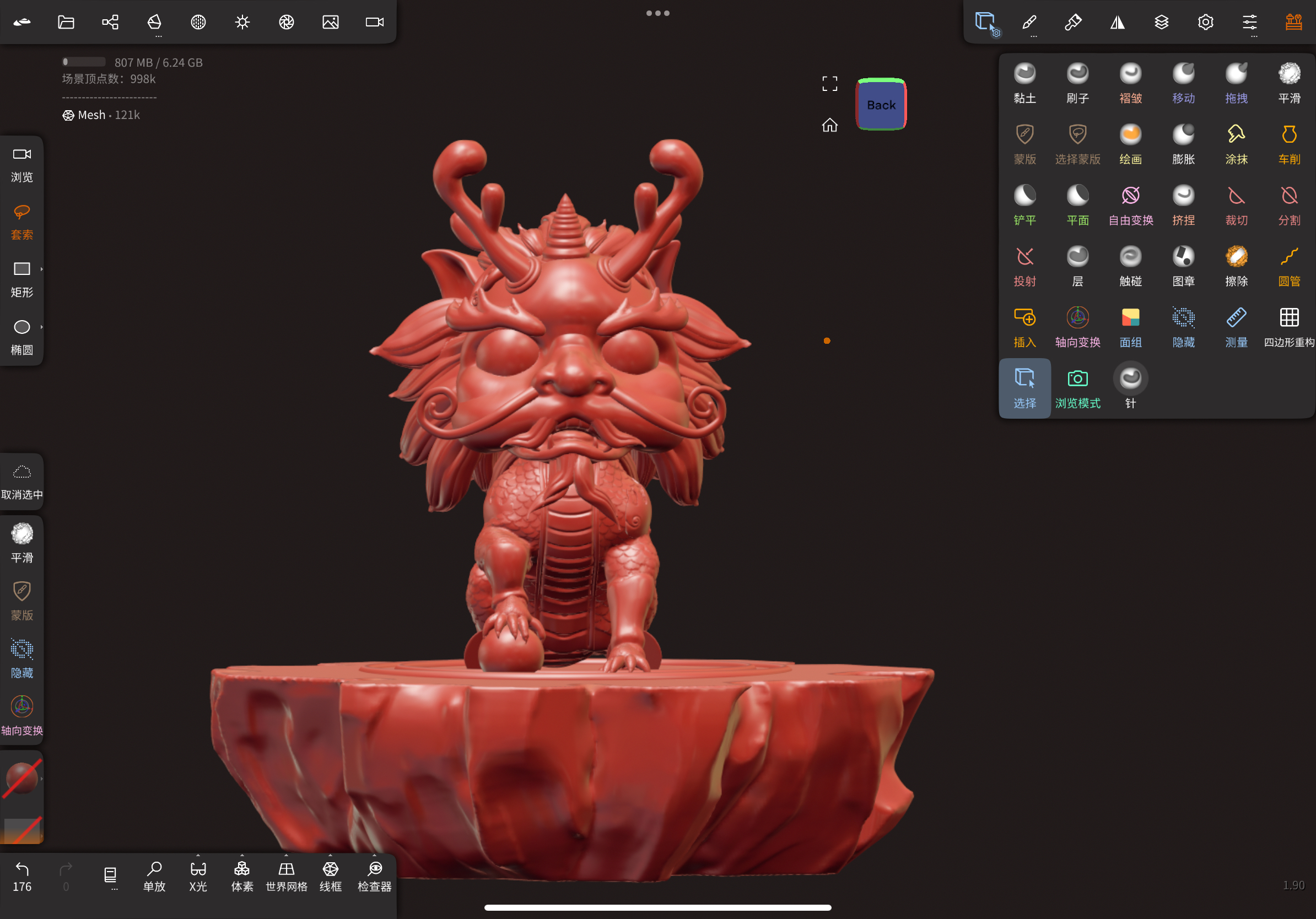Click the Back view orientation cube
Viewport: 1316px width, 919px height.
click(881, 104)
